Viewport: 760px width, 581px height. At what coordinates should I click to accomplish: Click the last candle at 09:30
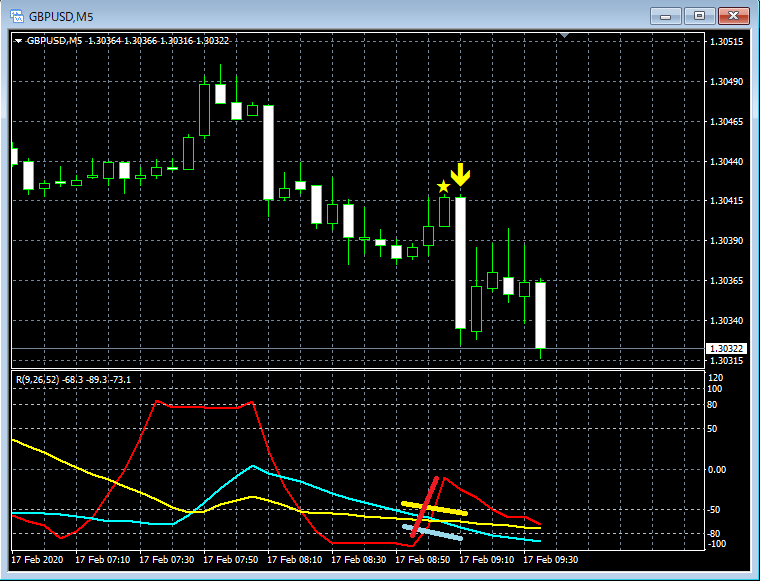(540, 315)
